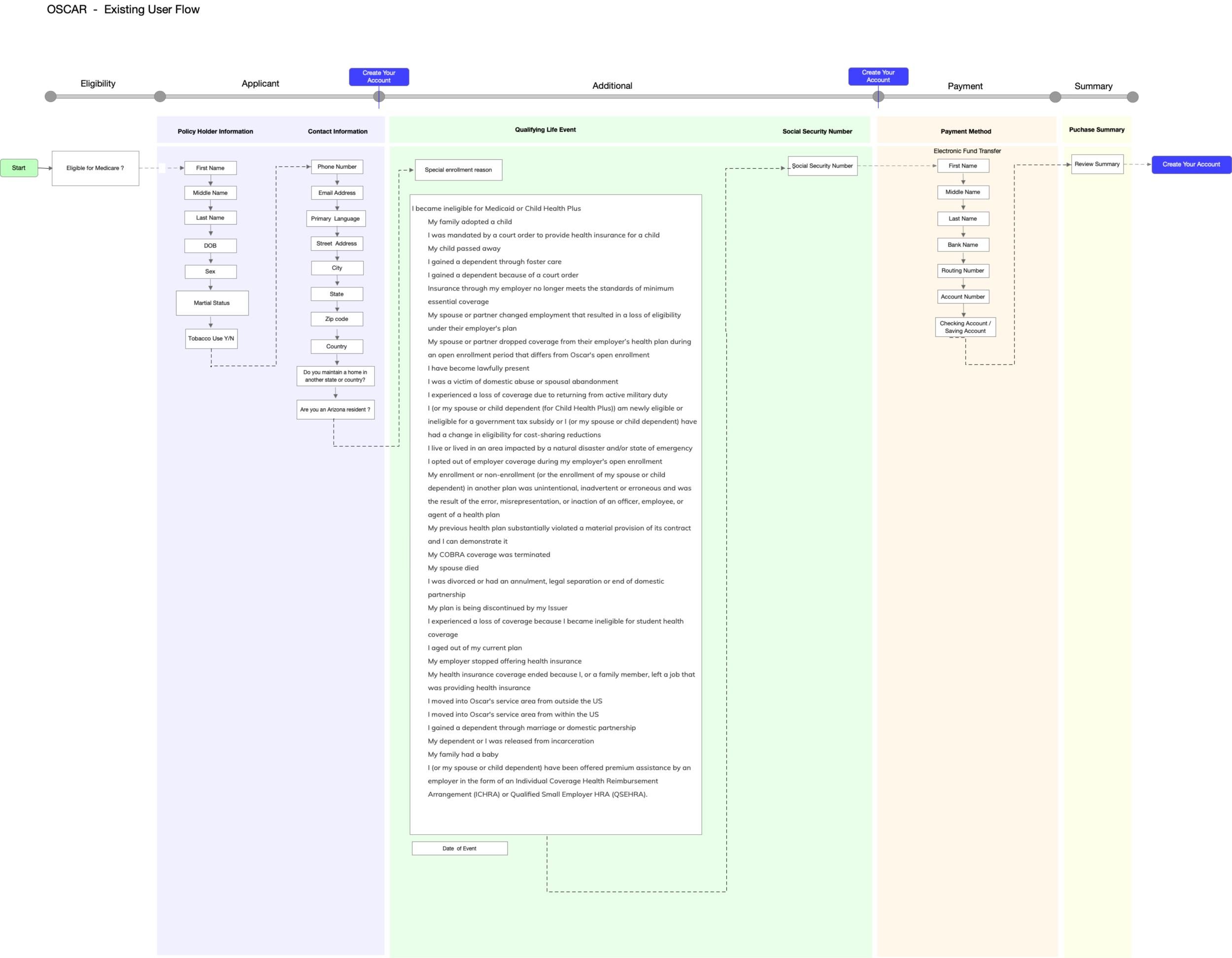Select the Tobacco Use Y/N box
The image size is (1232, 958).
pyautogui.click(x=211, y=339)
